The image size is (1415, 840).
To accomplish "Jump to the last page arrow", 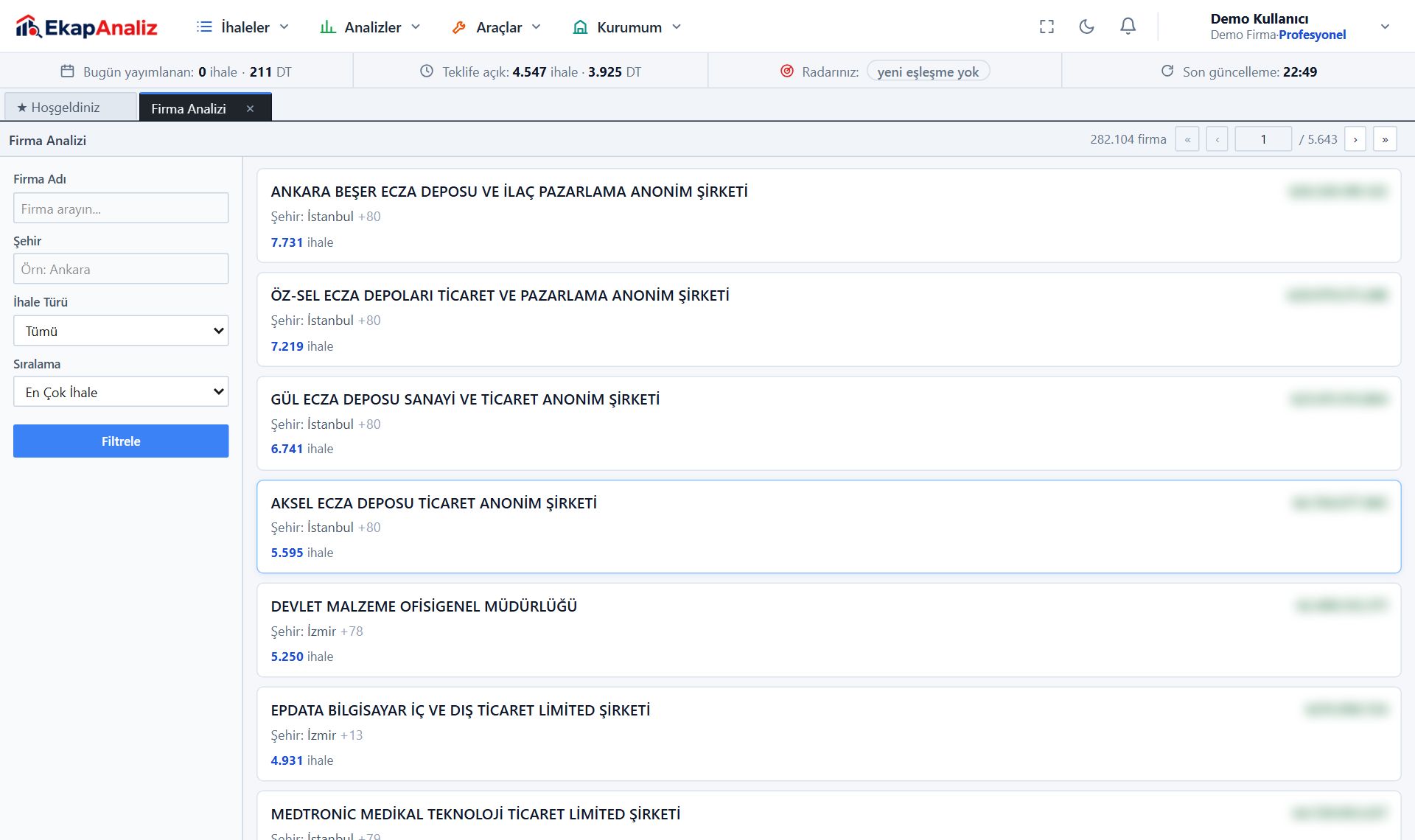I will [1385, 139].
